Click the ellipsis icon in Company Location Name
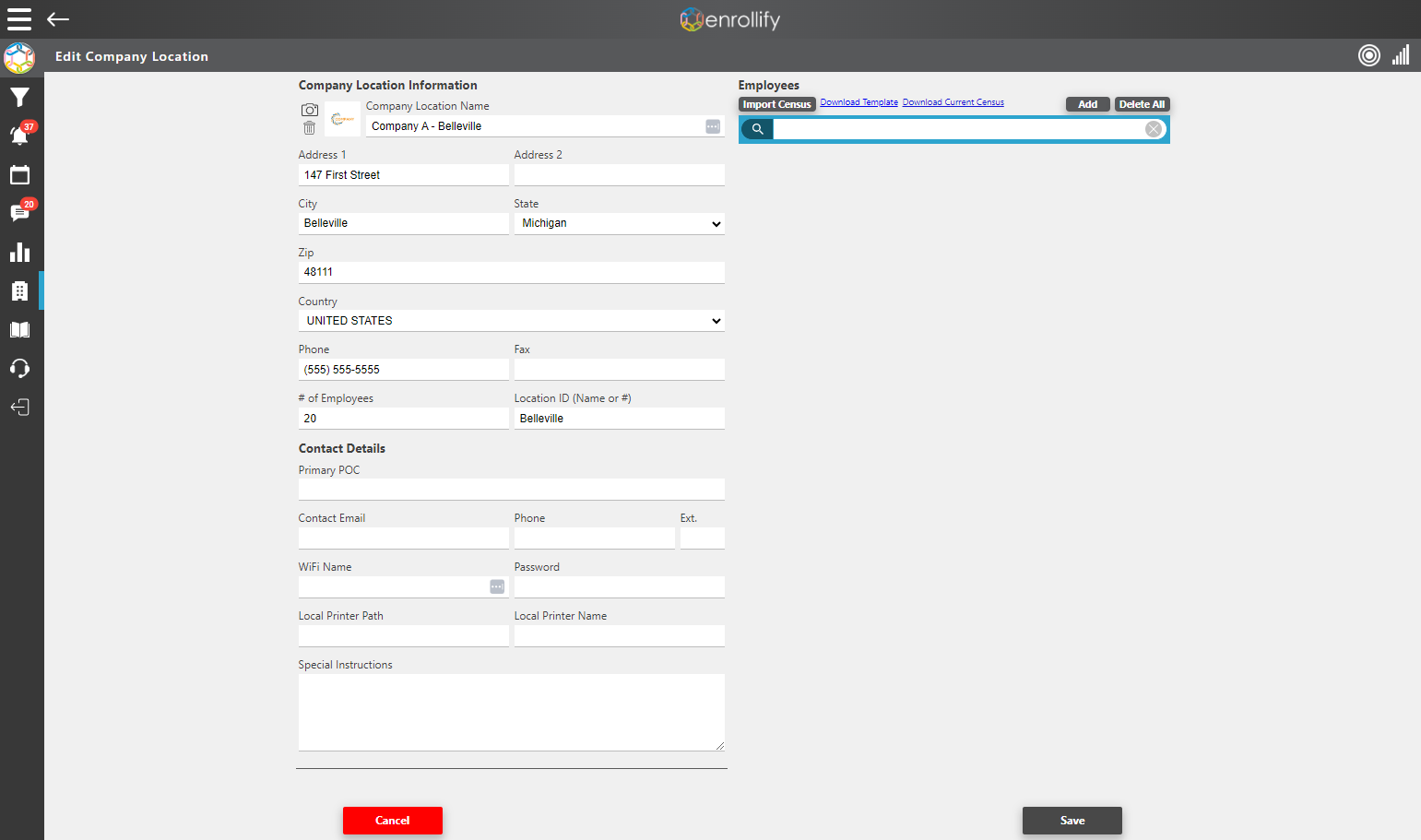 (713, 126)
